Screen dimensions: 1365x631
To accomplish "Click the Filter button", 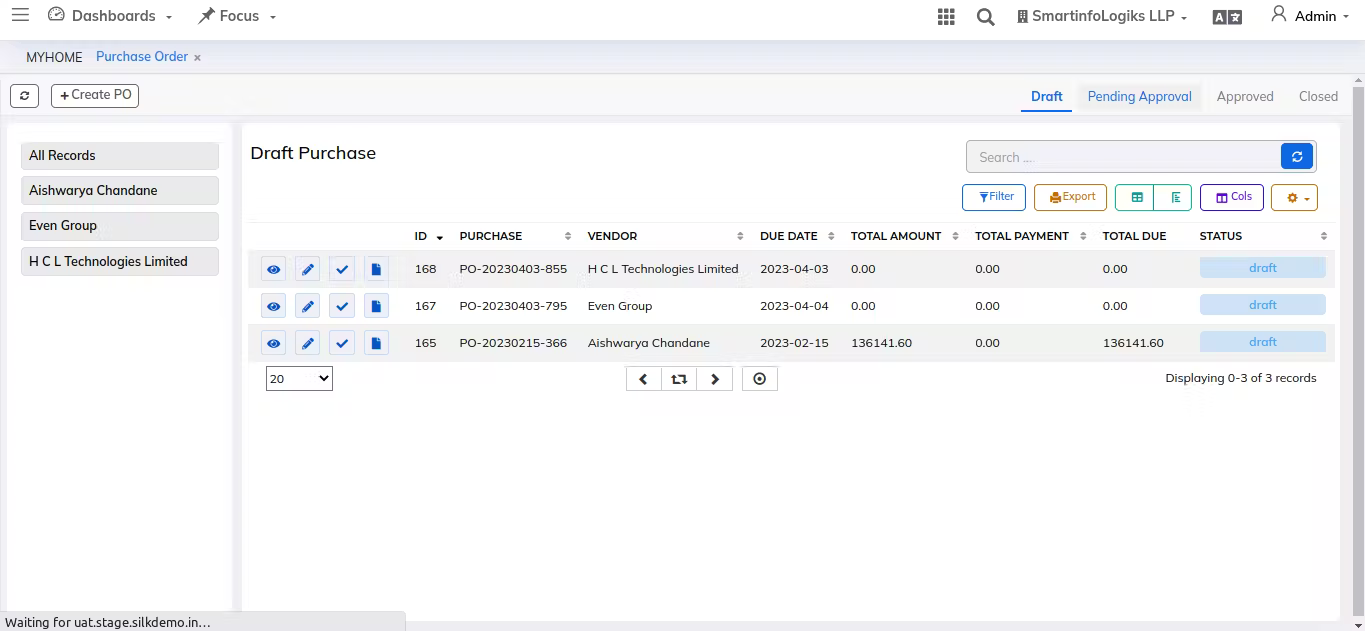I will 994,197.
